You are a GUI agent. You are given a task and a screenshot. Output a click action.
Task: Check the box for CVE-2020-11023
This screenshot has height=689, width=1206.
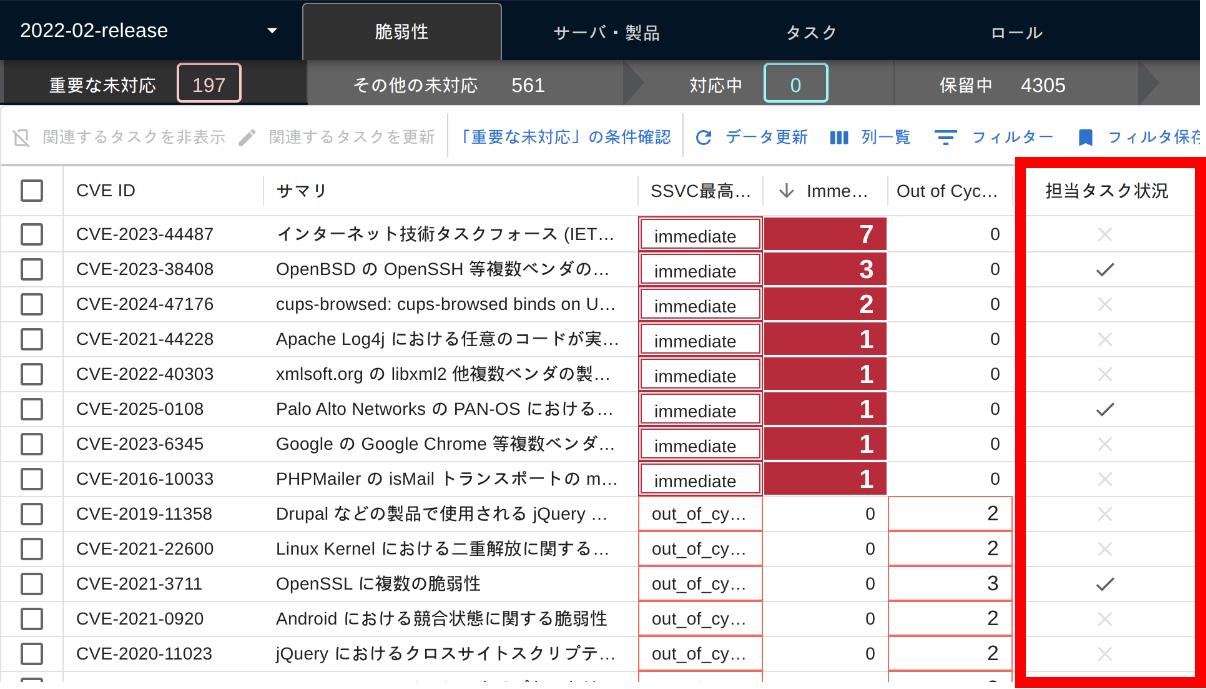pos(32,654)
